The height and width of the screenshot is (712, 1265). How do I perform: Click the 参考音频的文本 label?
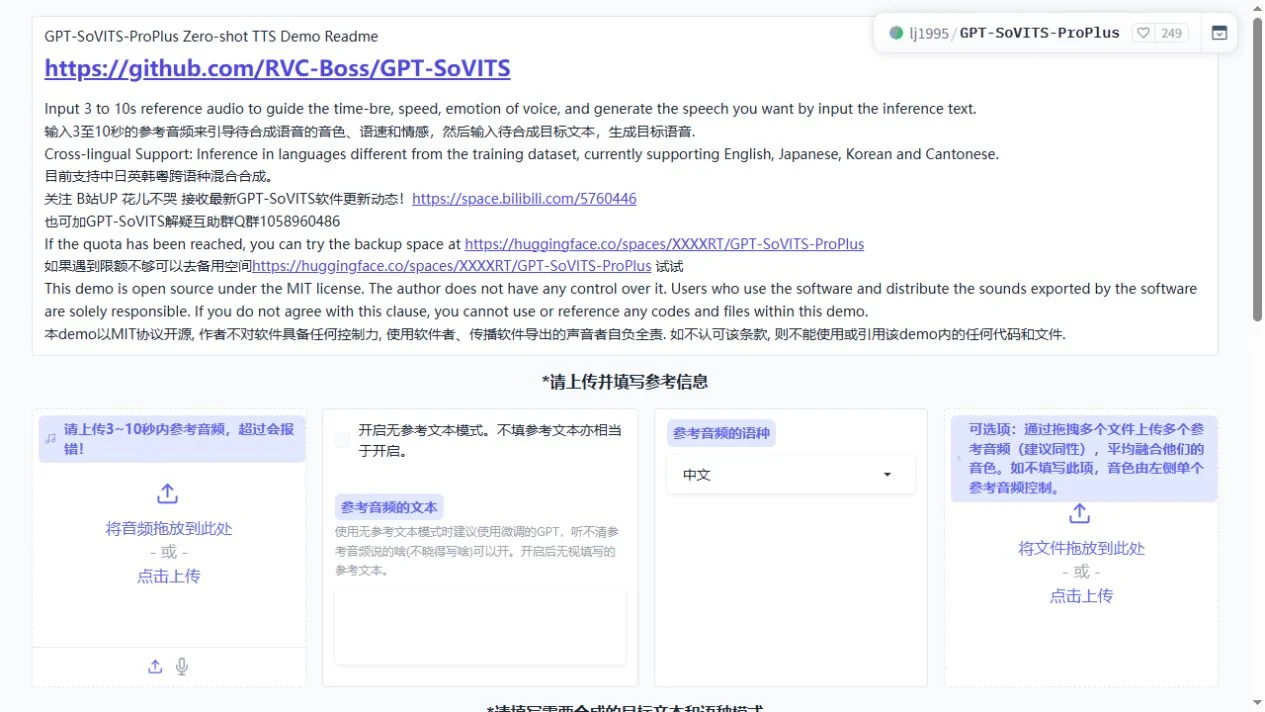click(388, 507)
